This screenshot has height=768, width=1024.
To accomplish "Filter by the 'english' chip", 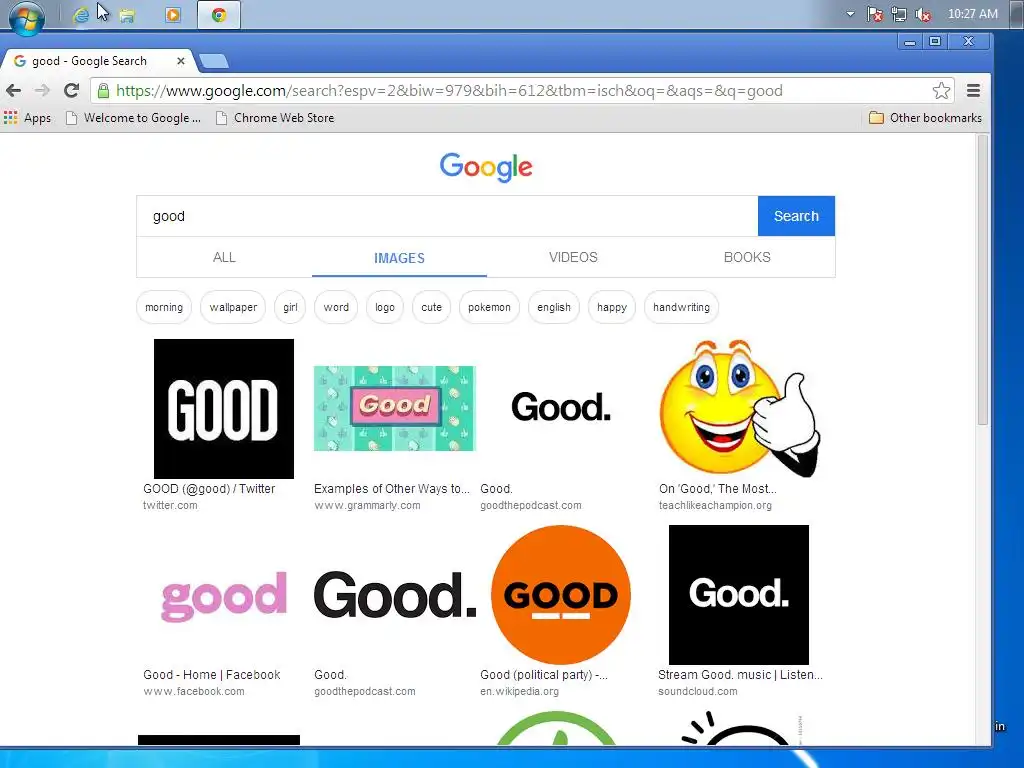I will pos(554,307).
